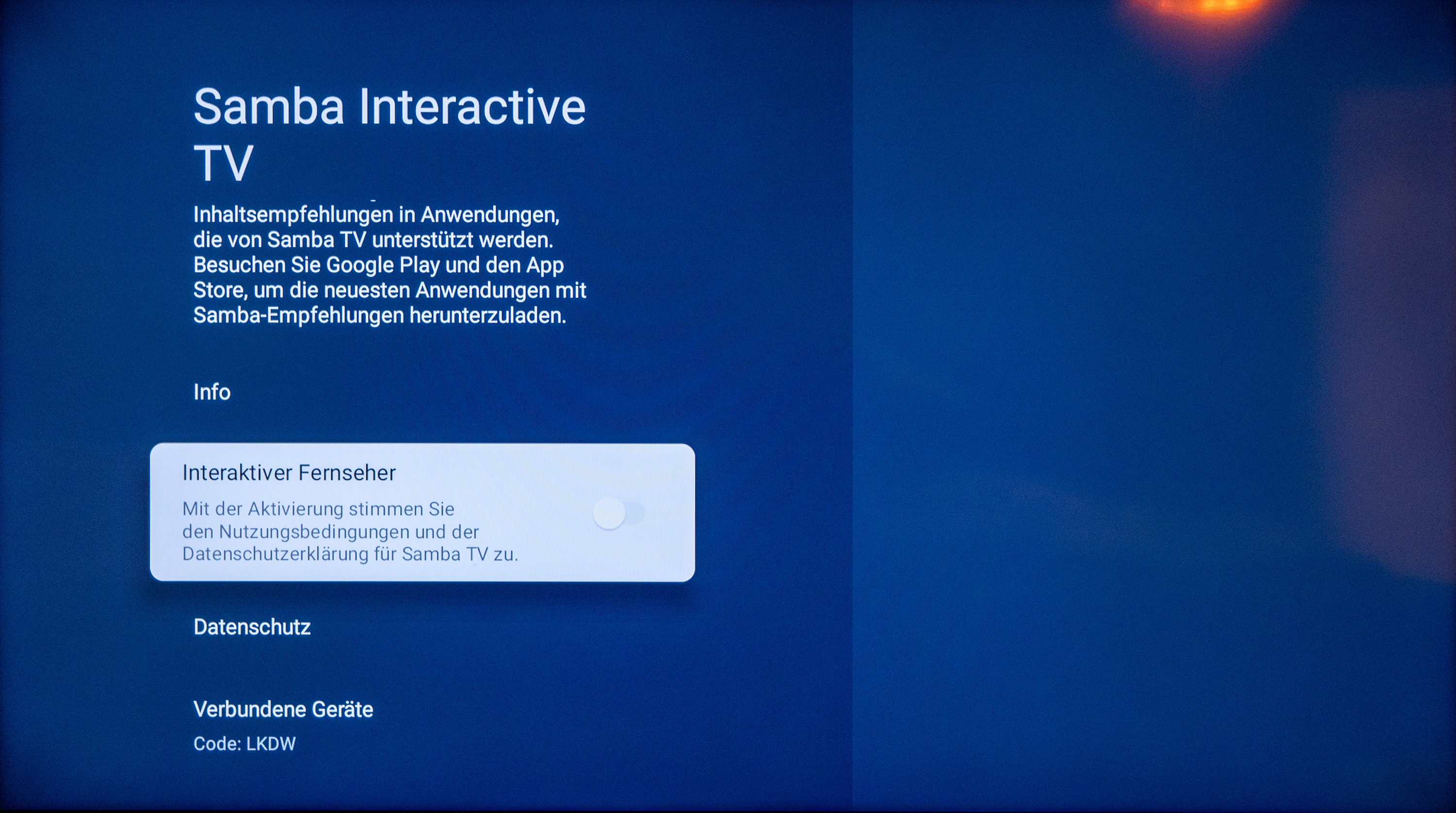1456x813 pixels.
Task: Open the Info menu entry
Action: 212,392
